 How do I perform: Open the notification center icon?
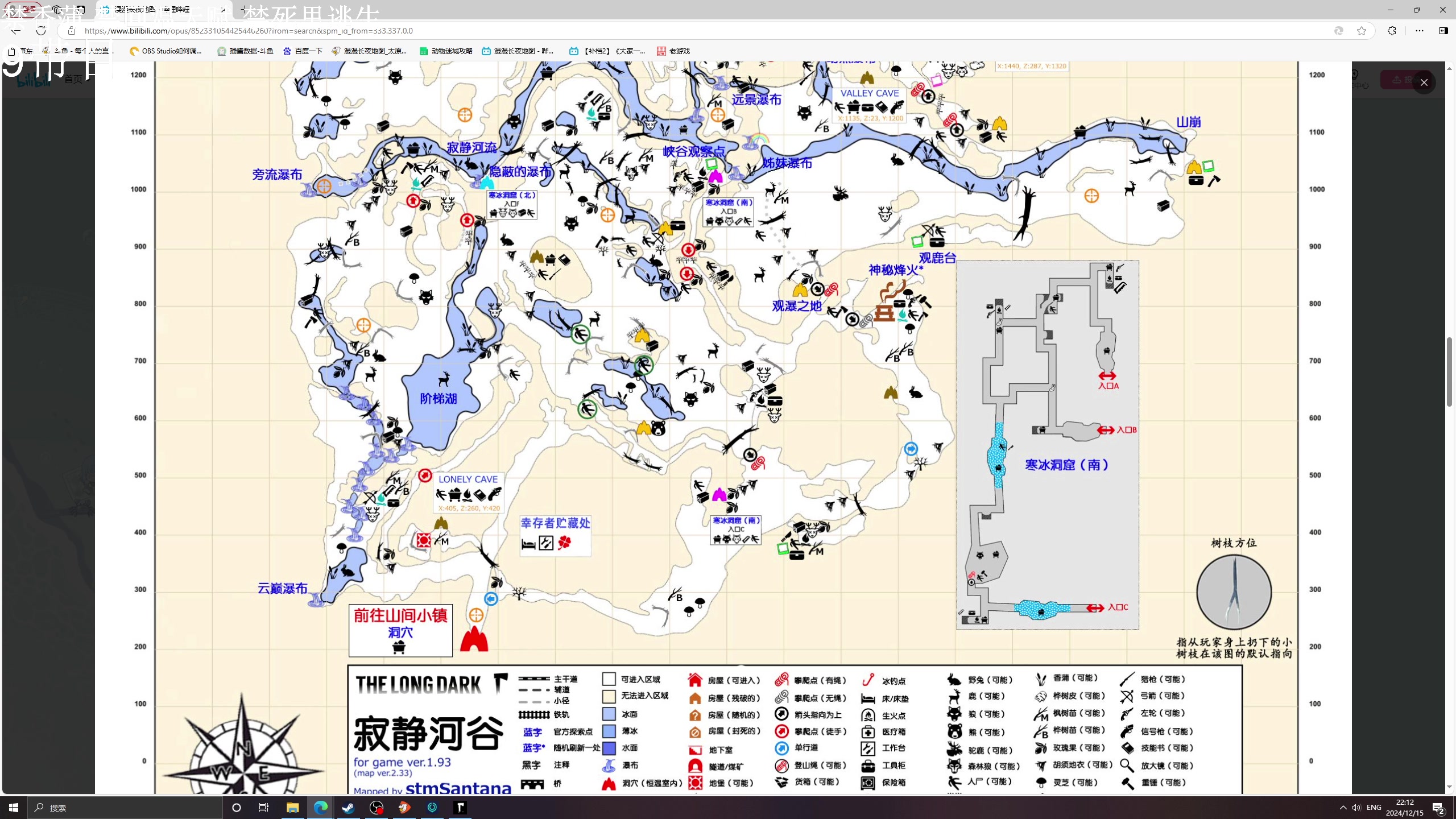pyautogui.click(x=1438, y=808)
